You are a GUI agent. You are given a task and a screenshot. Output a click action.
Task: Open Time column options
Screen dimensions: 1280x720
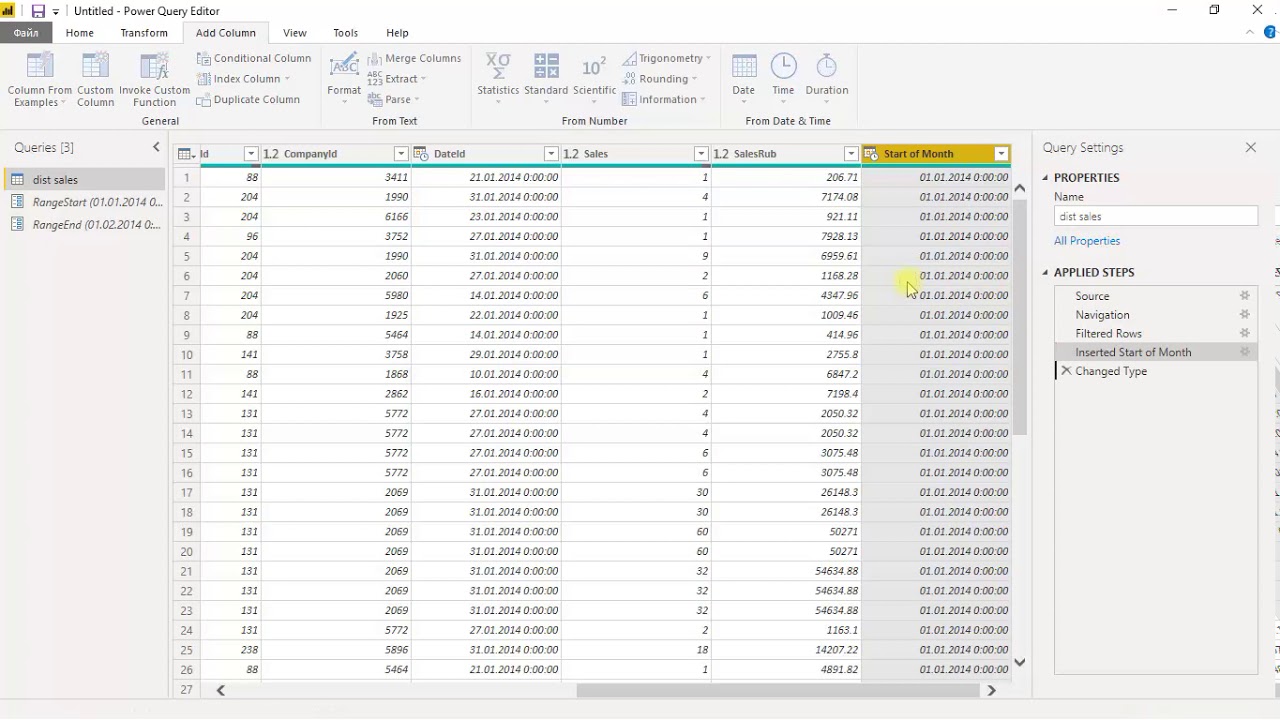coord(783,78)
